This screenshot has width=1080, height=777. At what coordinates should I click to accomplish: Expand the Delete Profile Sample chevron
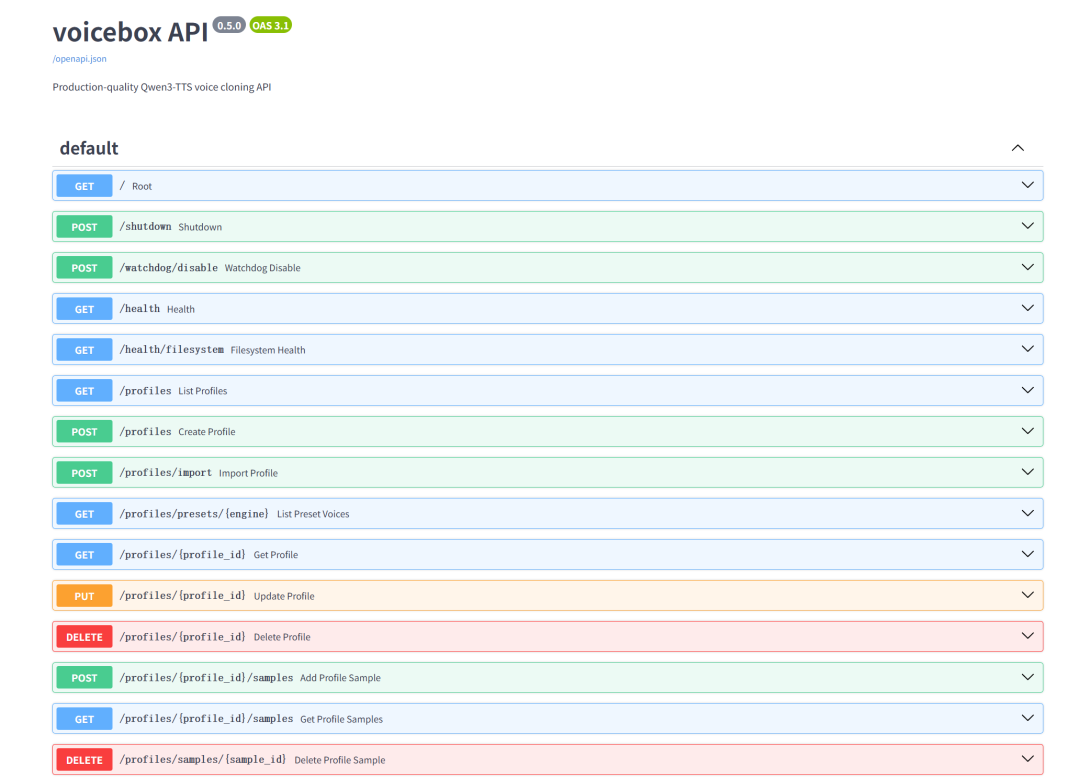click(1027, 759)
